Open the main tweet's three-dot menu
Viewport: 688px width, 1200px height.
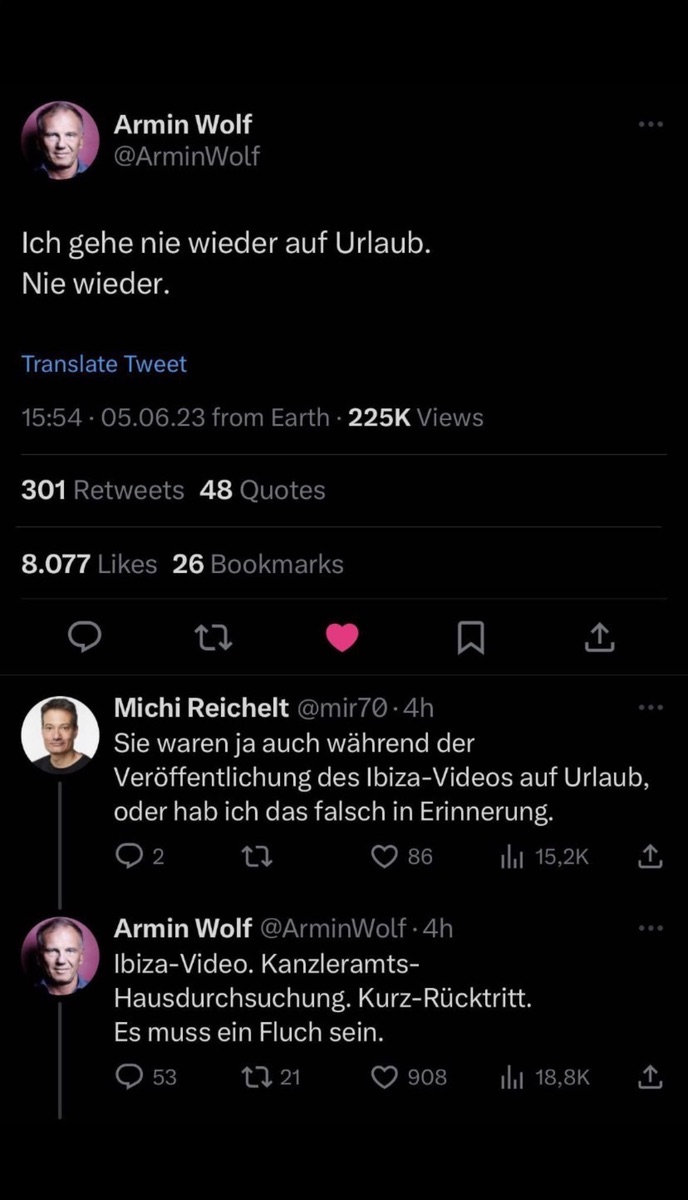pos(650,125)
